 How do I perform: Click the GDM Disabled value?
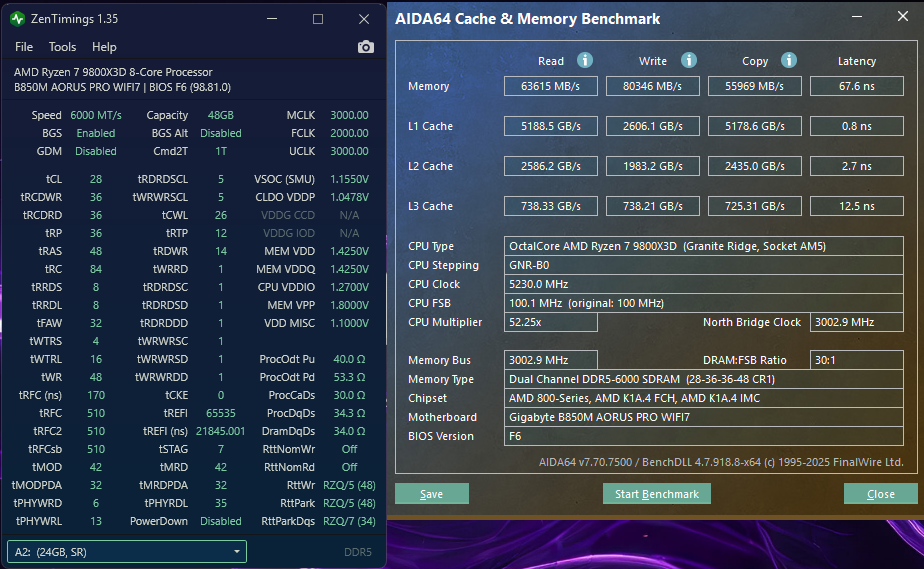click(95, 151)
